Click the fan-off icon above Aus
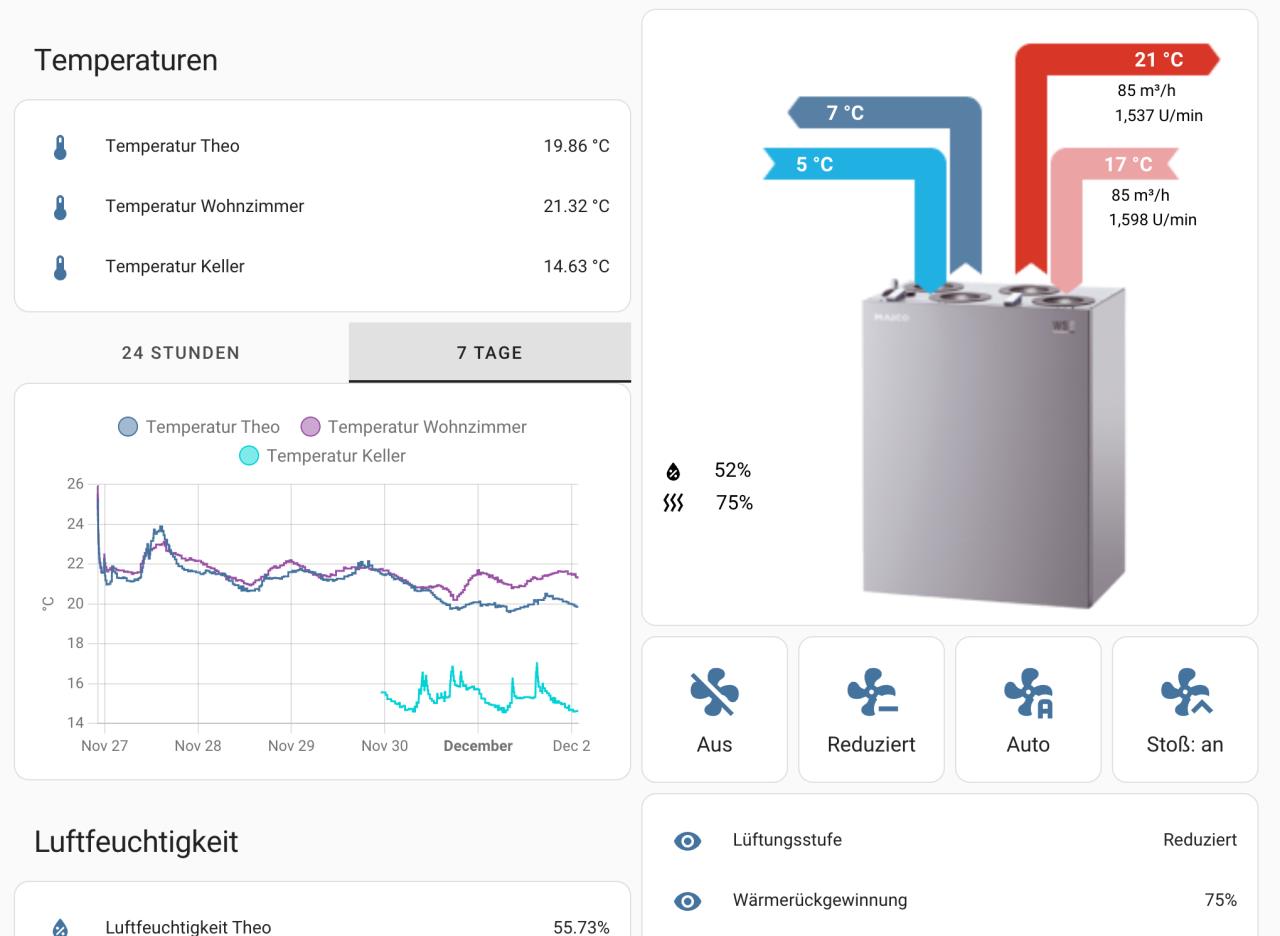The image size is (1280, 936). [714, 693]
